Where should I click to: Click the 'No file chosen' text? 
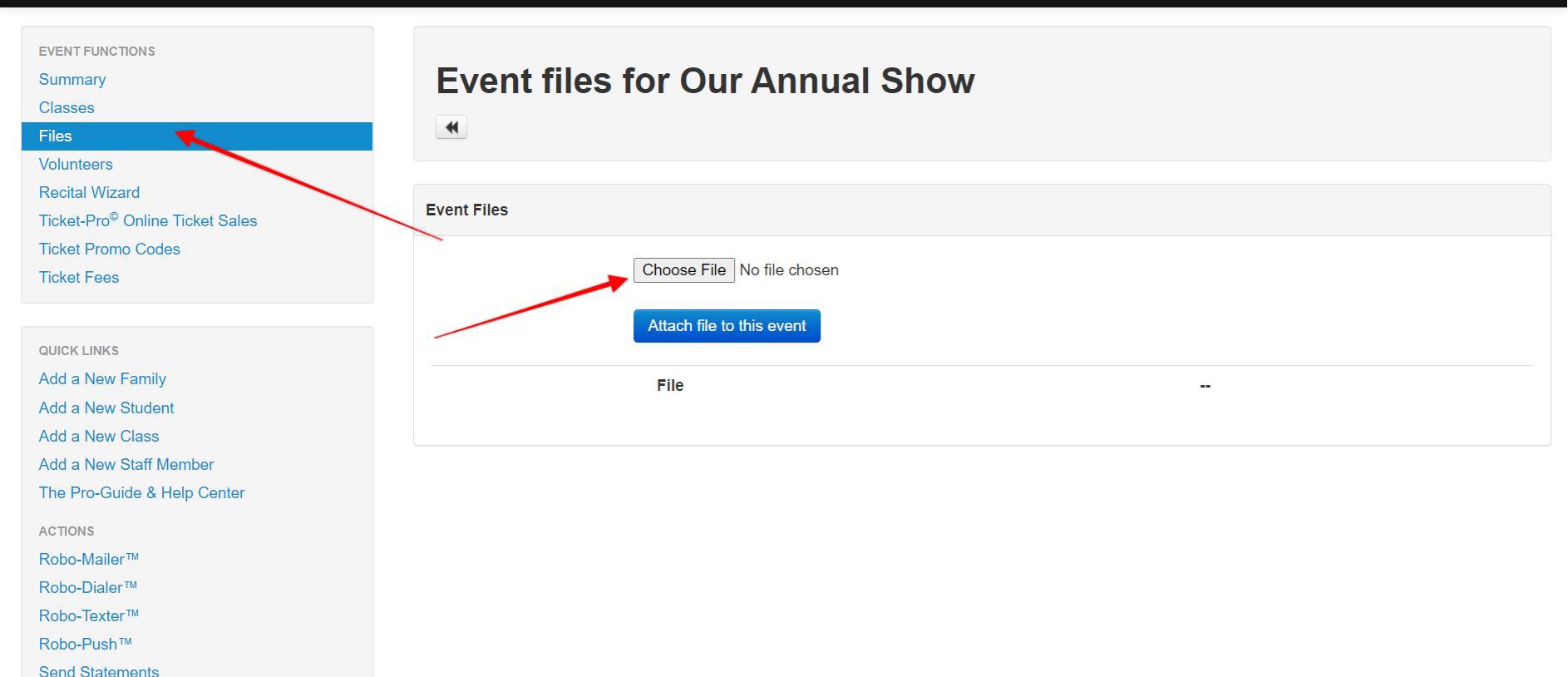point(789,270)
